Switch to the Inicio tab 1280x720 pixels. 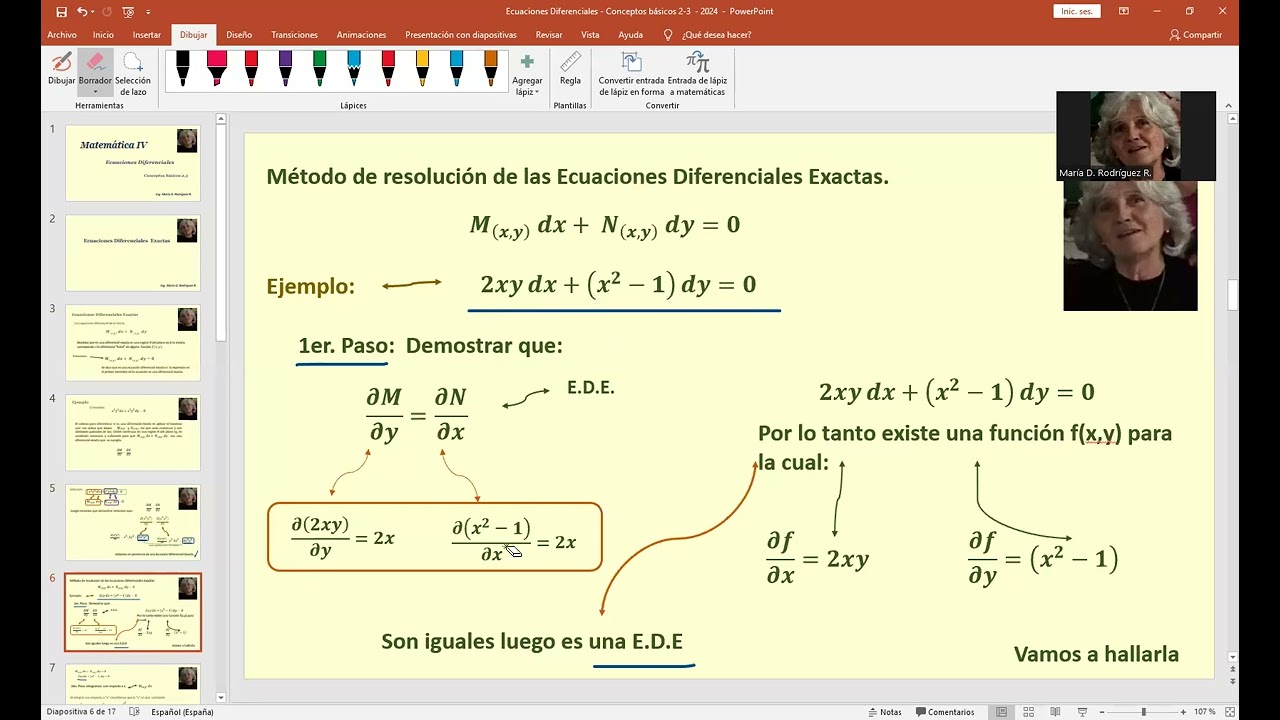[x=103, y=35]
